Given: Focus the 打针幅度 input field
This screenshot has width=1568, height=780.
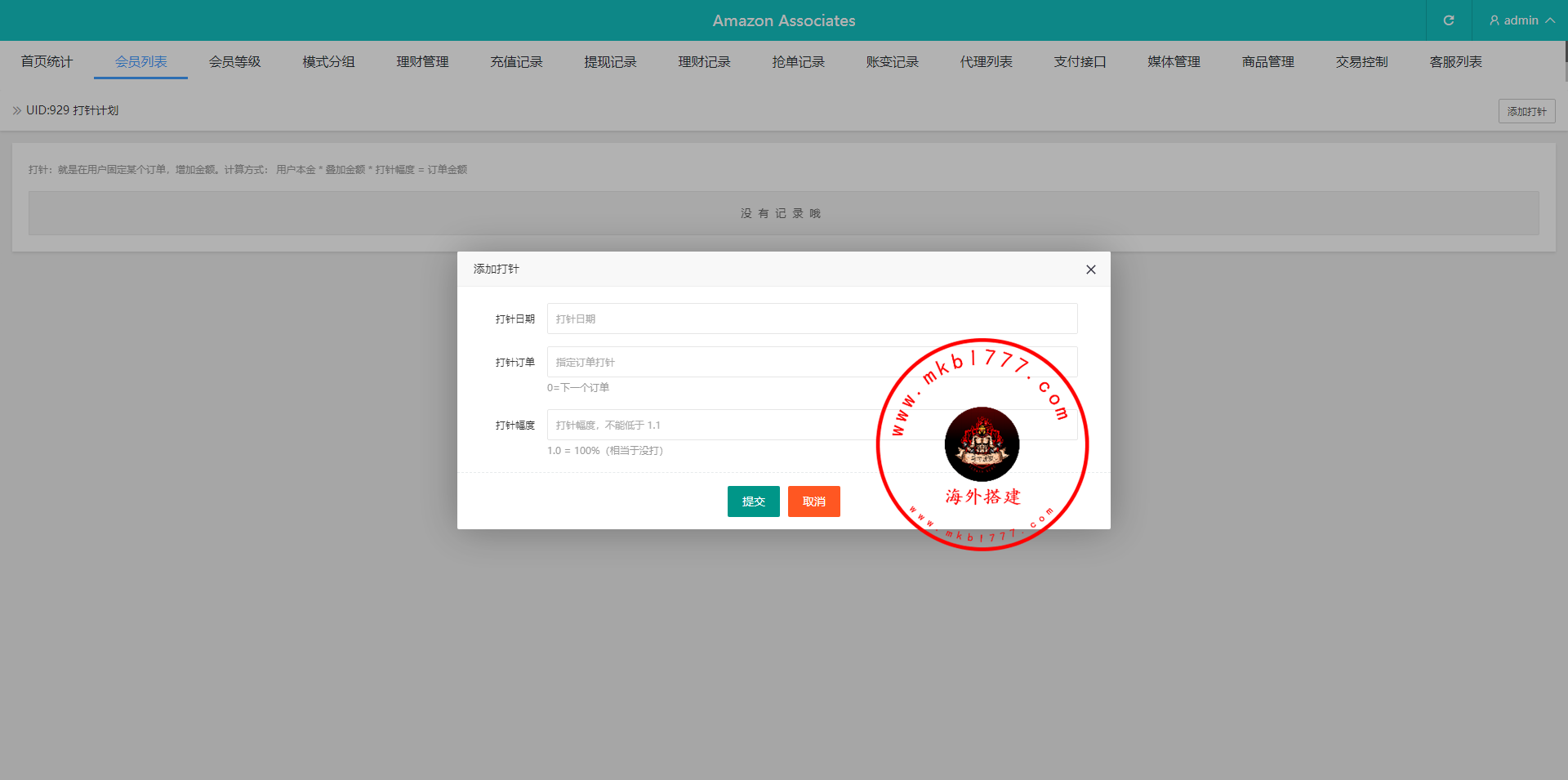Looking at the screenshot, I should pyautogui.click(x=812, y=425).
